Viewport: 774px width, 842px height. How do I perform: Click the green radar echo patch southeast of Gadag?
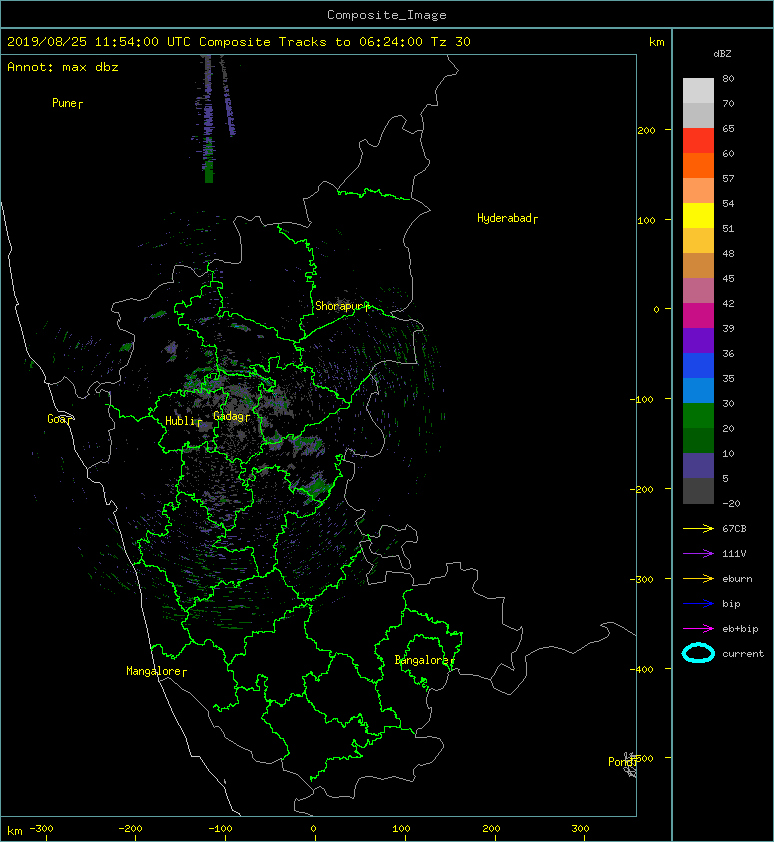(319, 487)
